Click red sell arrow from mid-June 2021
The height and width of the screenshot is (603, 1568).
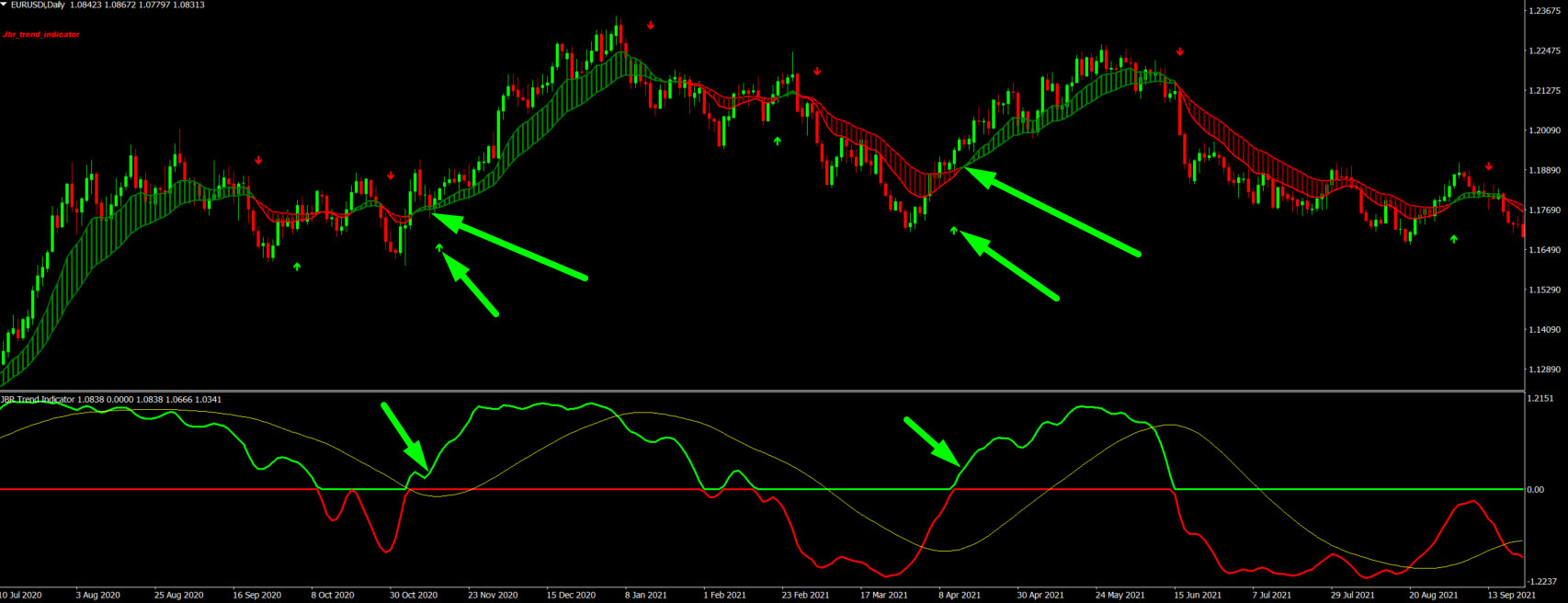tap(1180, 52)
